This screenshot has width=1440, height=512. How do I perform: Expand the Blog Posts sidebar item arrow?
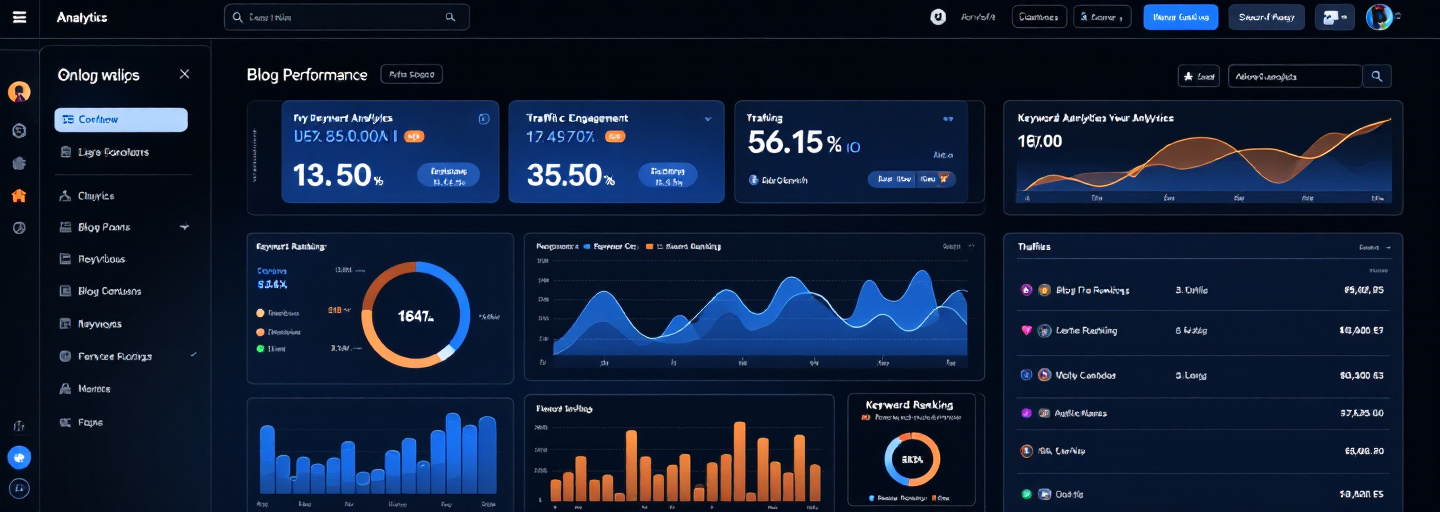[x=184, y=227]
